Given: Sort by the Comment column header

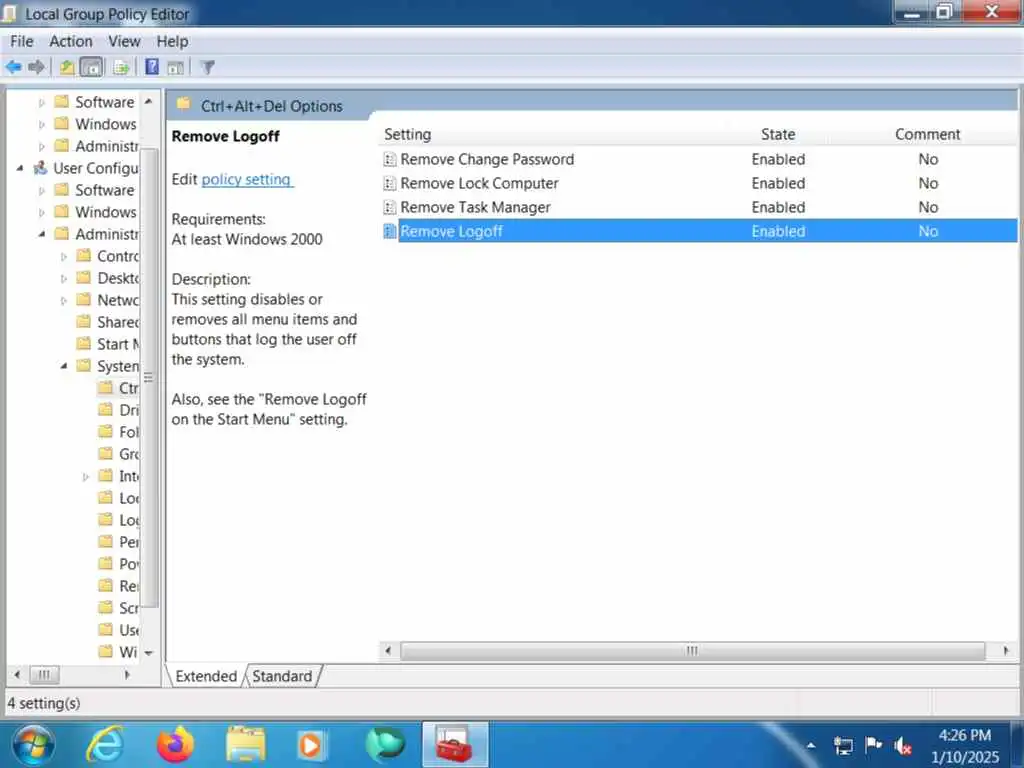Looking at the screenshot, I should (x=927, y=134).
